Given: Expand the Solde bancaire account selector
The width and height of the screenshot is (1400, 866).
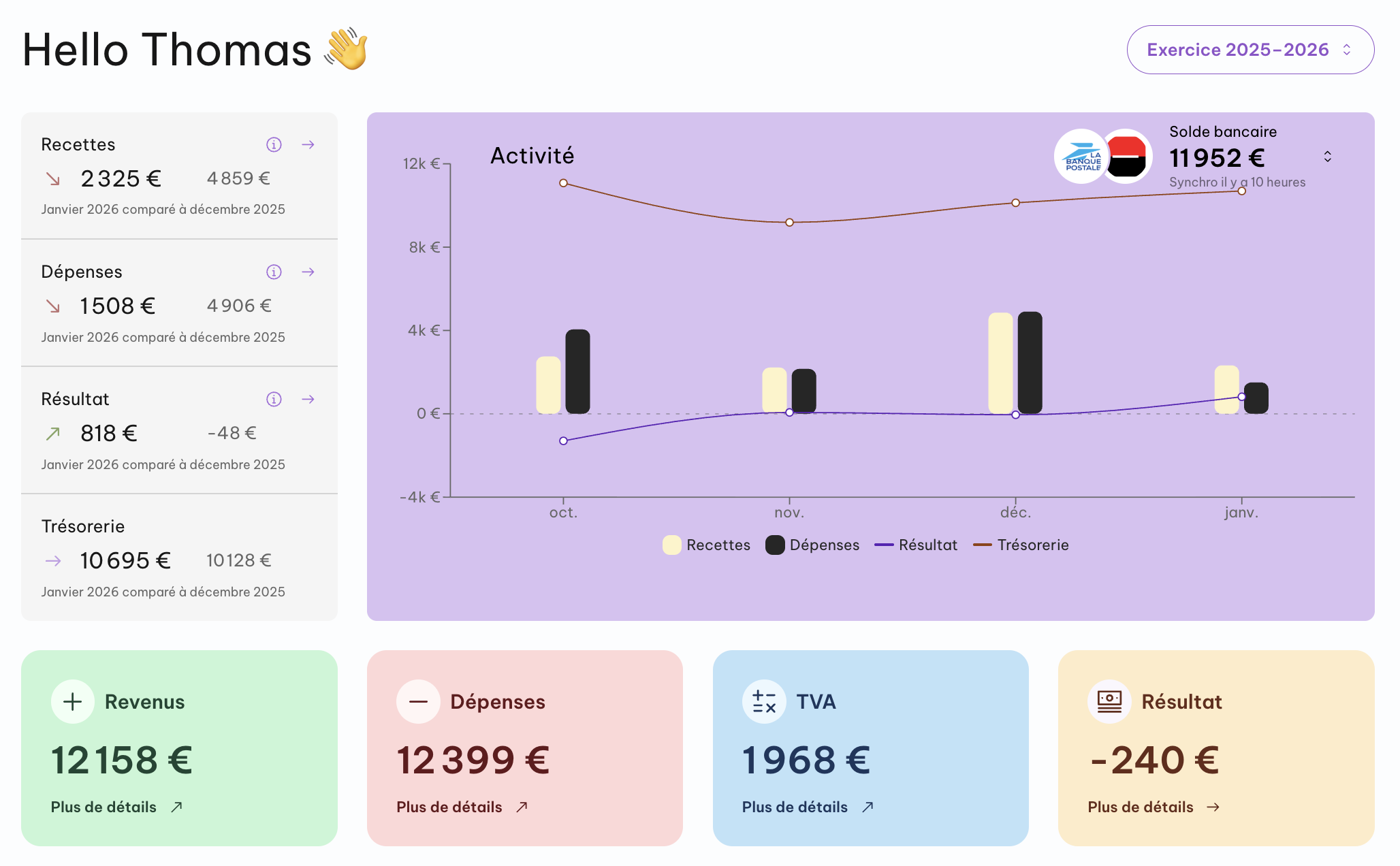Looking at the screenshot, I should pyautogui.click(x=1328, y=157).
